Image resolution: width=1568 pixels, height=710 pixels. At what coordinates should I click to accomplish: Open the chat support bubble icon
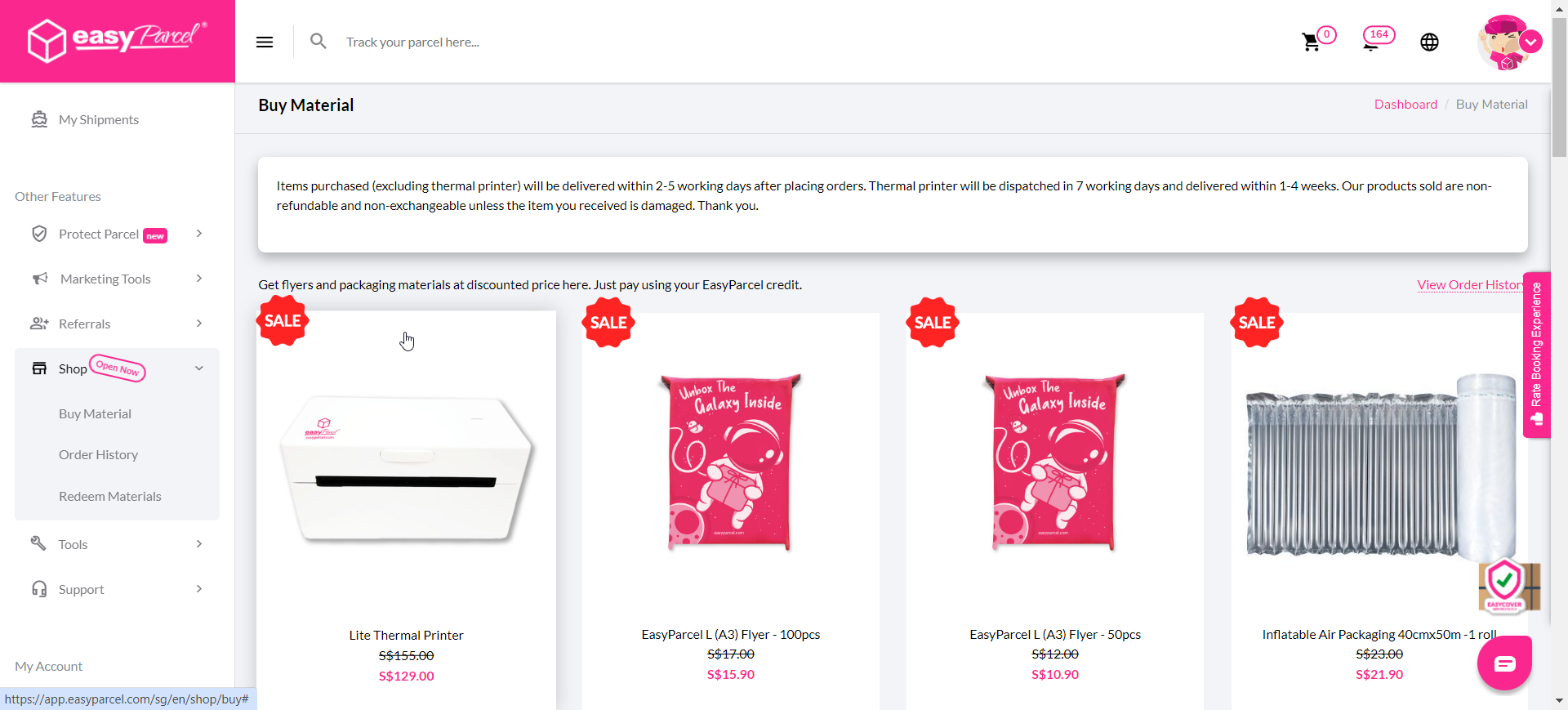coord(1504,663)
